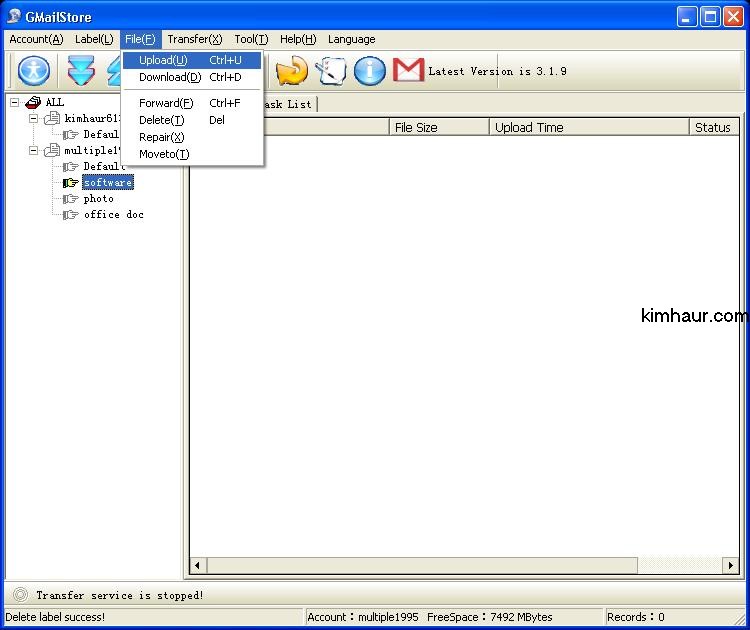Choose Repair in the File menu
Screen dimensions: 750x630
(x=161, y=137)
